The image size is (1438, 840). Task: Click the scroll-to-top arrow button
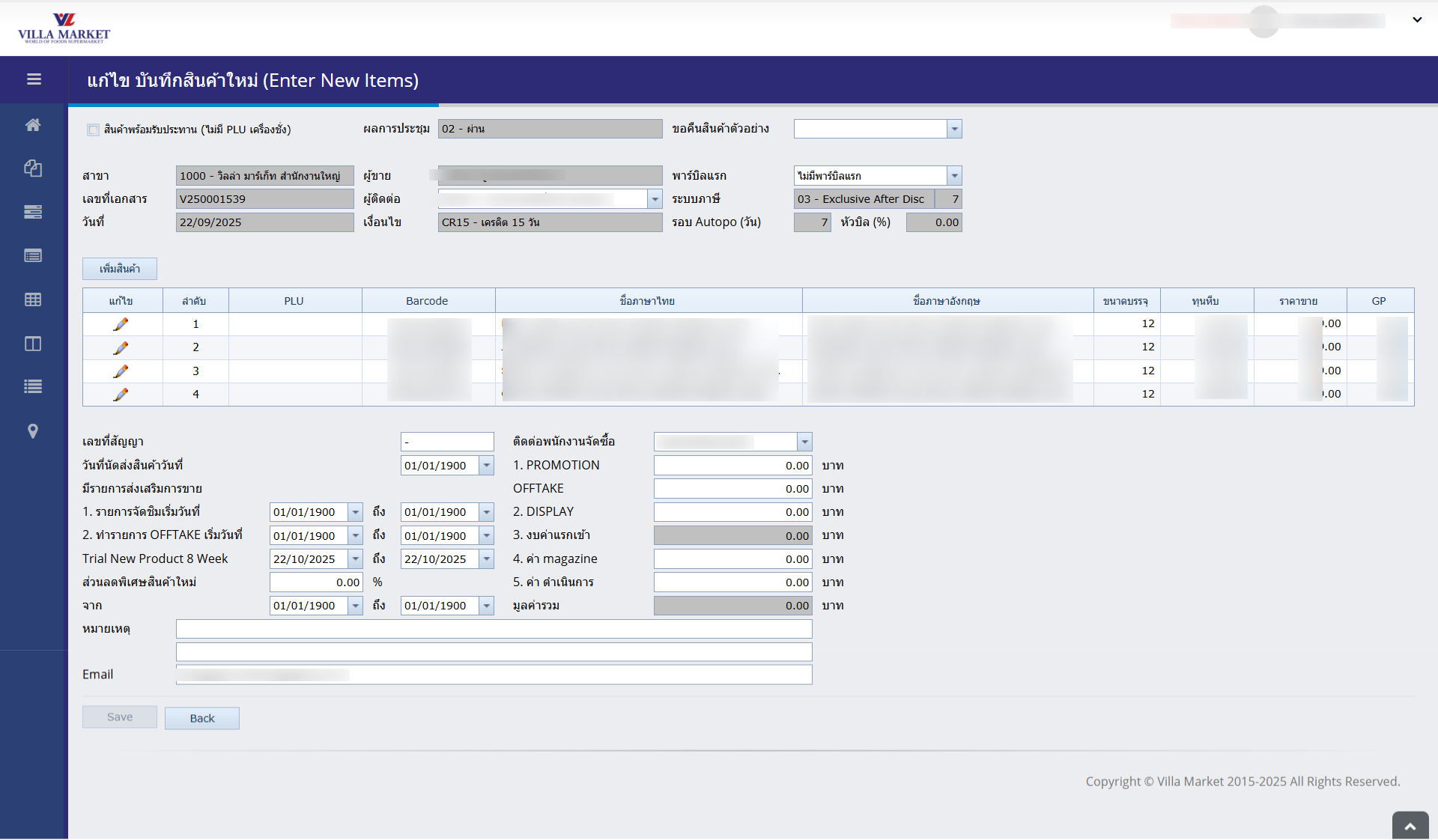pos(1410,827)
